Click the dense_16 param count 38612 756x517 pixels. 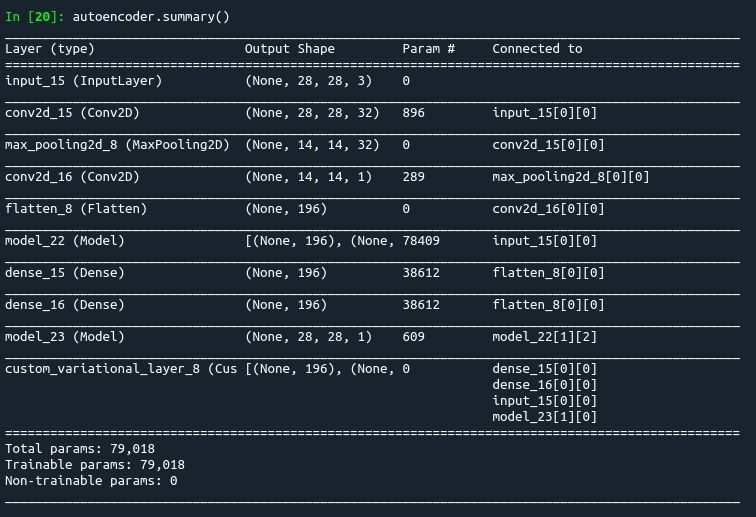click(x=421, y=305)
